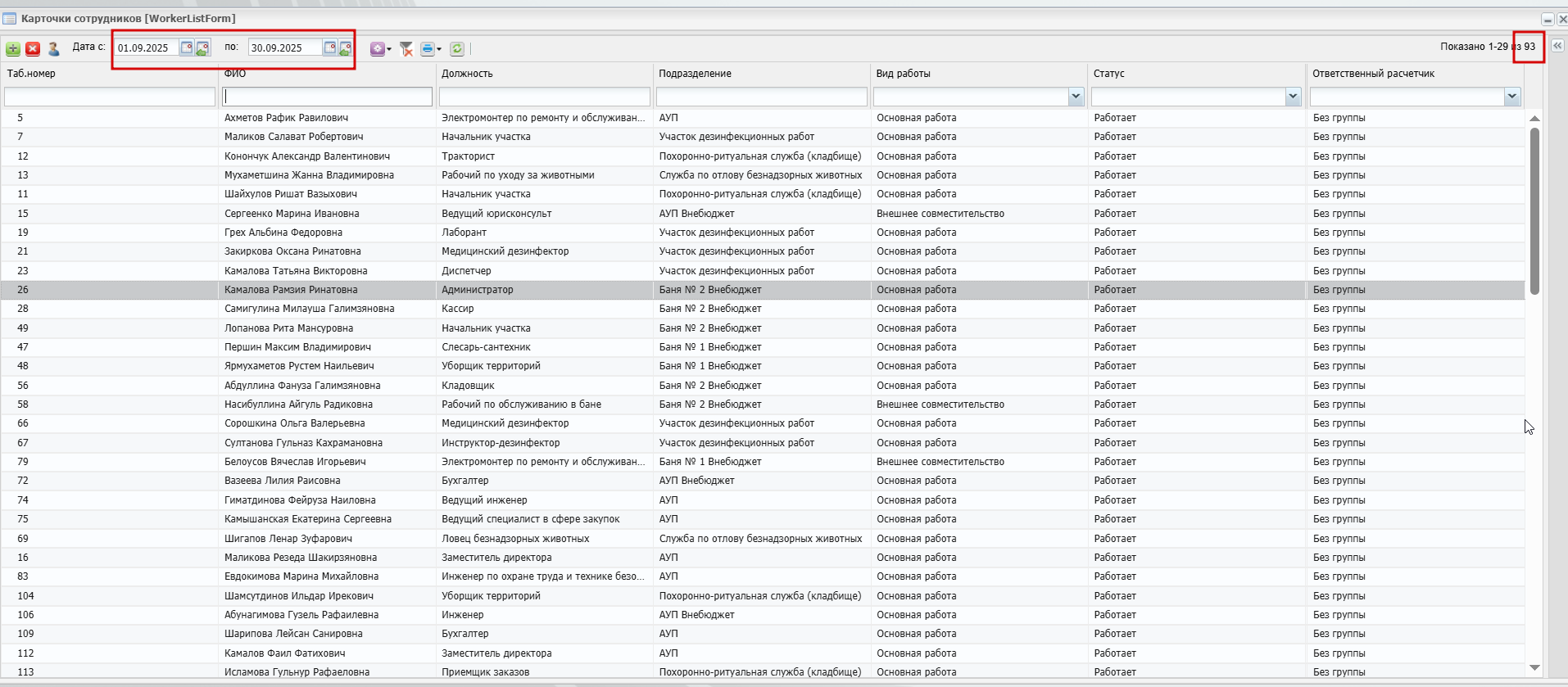Click the Таб.номер filter text box
This screenshot has height=687, width=1568.
(110, 97)
